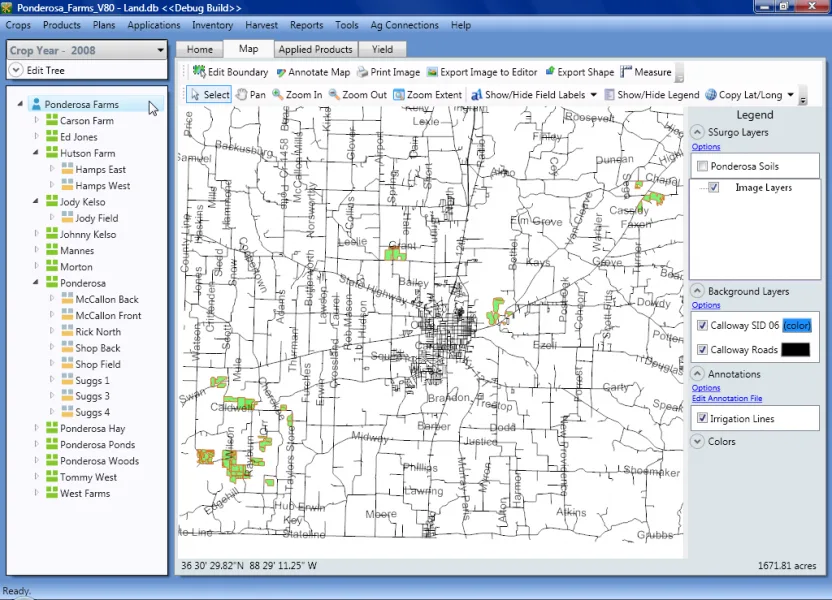Open the Harvest menu
Screen dimensions: 832x600
[x=261, y=25]
